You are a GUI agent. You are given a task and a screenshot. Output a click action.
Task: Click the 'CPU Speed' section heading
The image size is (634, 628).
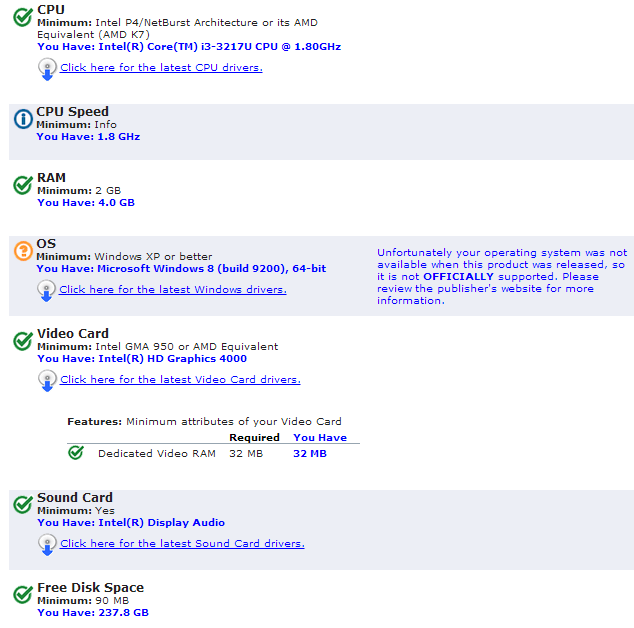click(x=73, y=112)
